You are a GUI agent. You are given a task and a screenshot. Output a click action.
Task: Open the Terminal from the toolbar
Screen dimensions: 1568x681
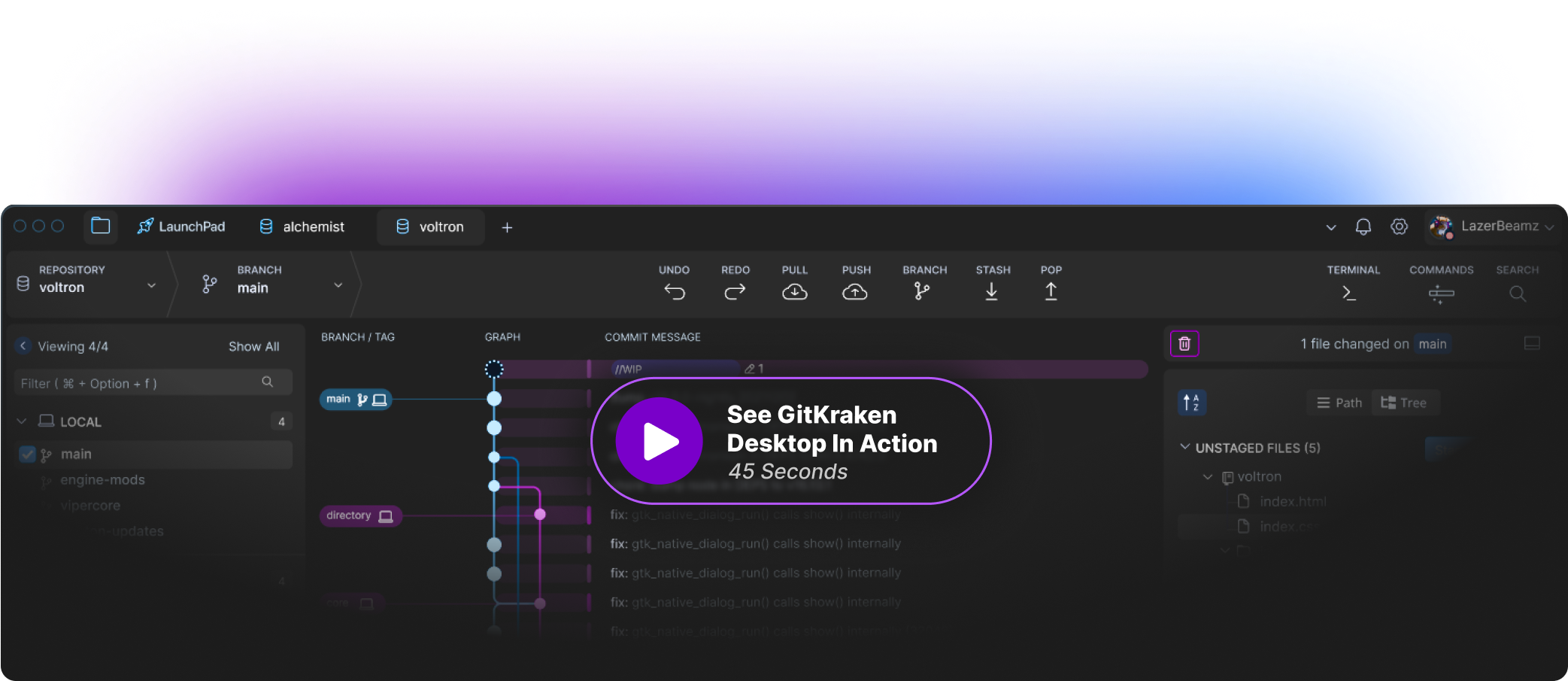tap(1350, 293)
